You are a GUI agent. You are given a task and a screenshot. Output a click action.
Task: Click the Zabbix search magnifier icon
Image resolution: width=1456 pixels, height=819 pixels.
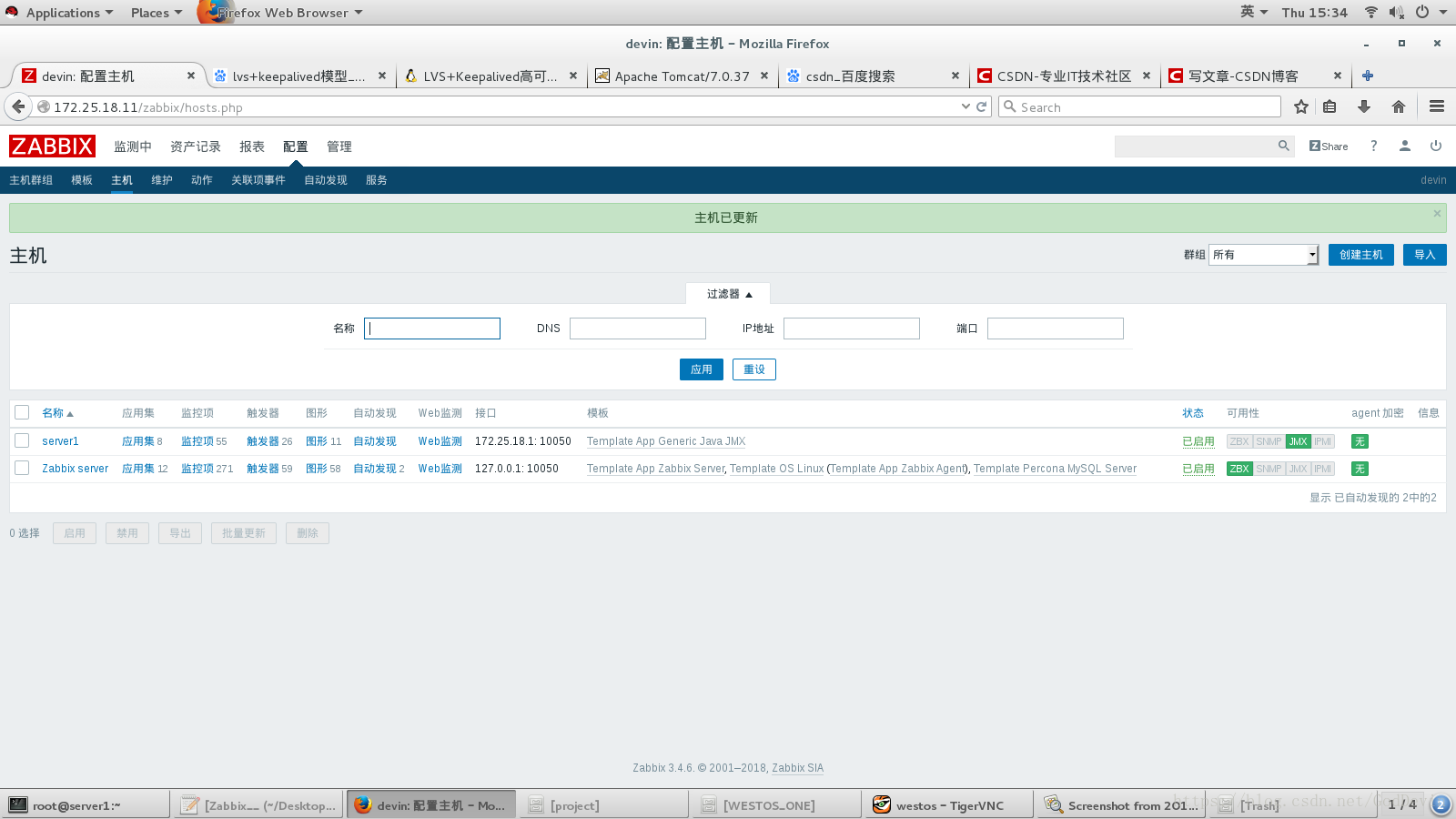(1284, 146)
